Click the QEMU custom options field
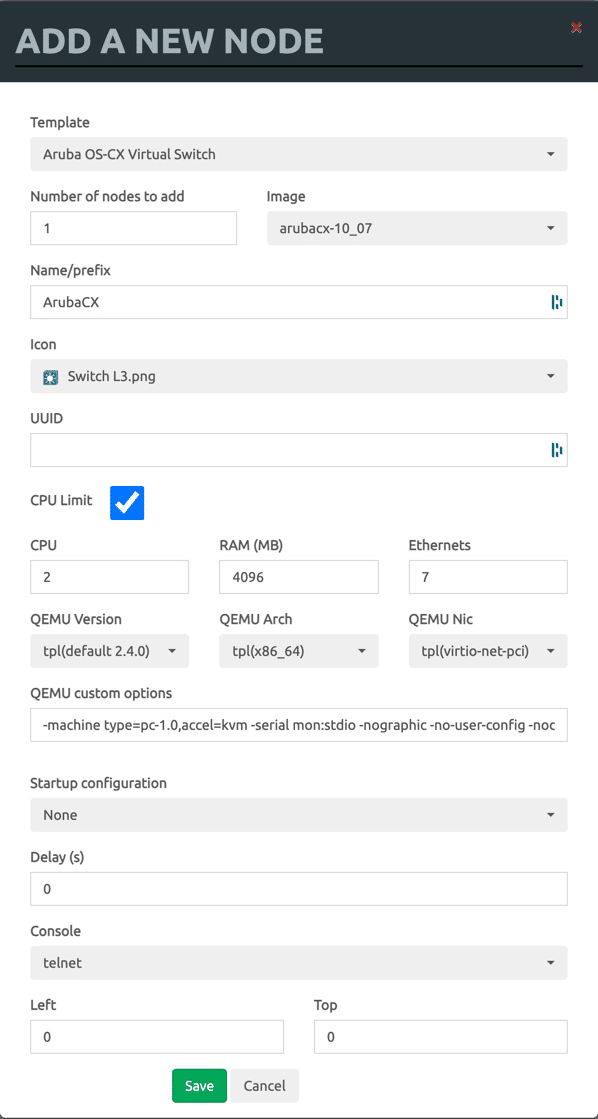This screenshot has width=598, height=1119. click(299, 725)
